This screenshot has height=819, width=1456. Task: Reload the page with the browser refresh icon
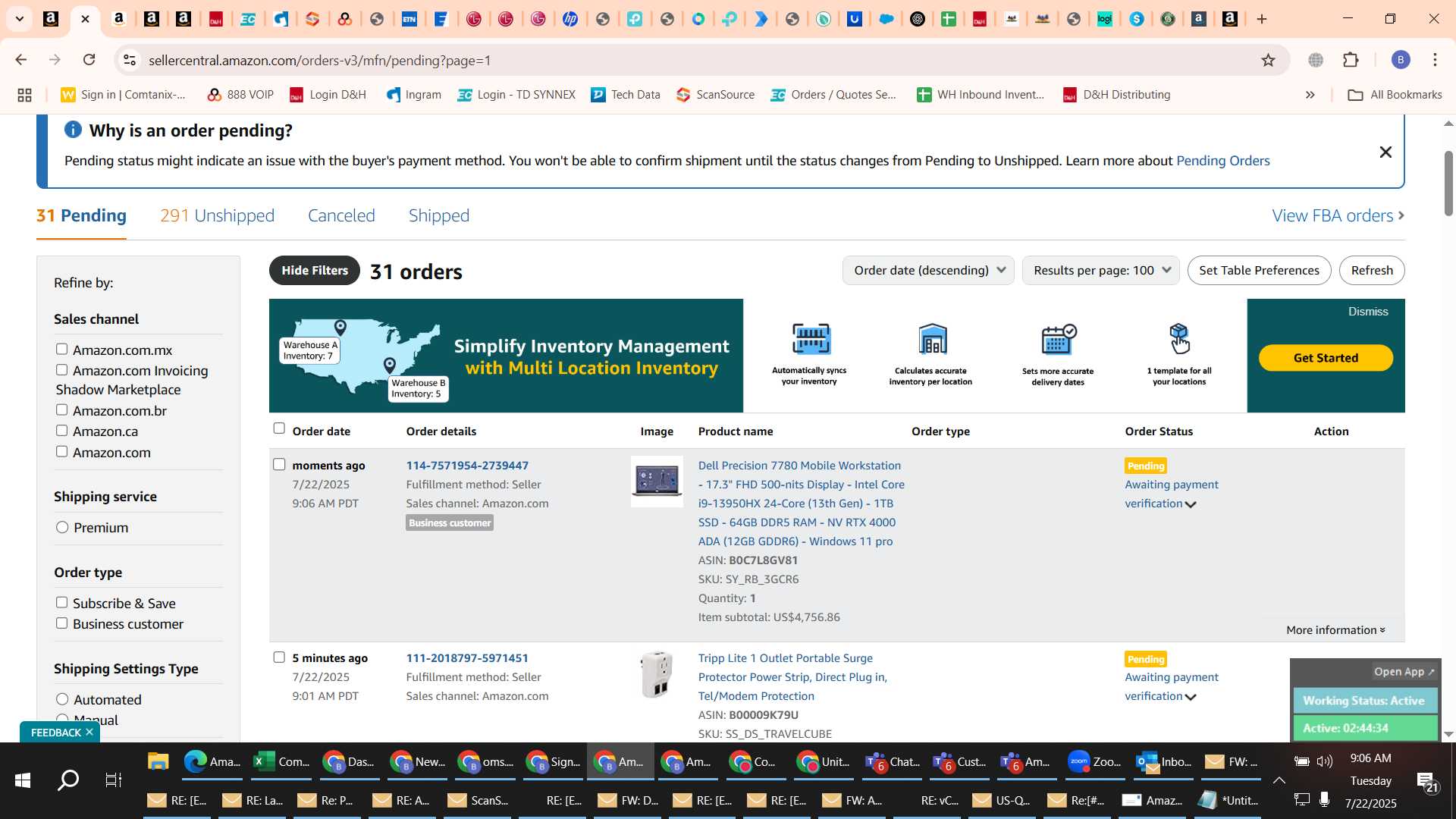click(89, 60)
